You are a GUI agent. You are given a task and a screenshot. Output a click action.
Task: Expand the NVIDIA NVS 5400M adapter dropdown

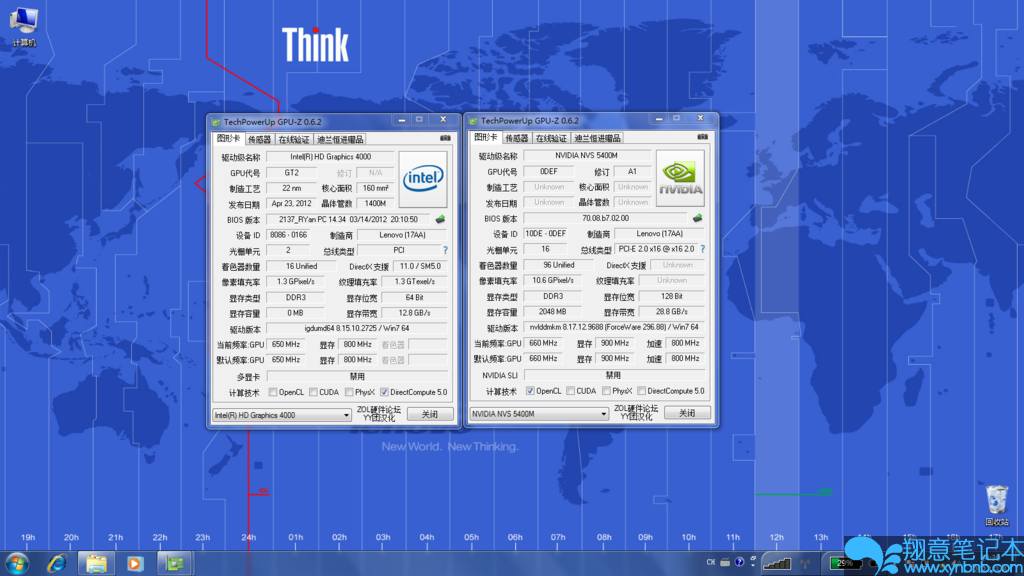pyautogui.click(x=603, y=414)
